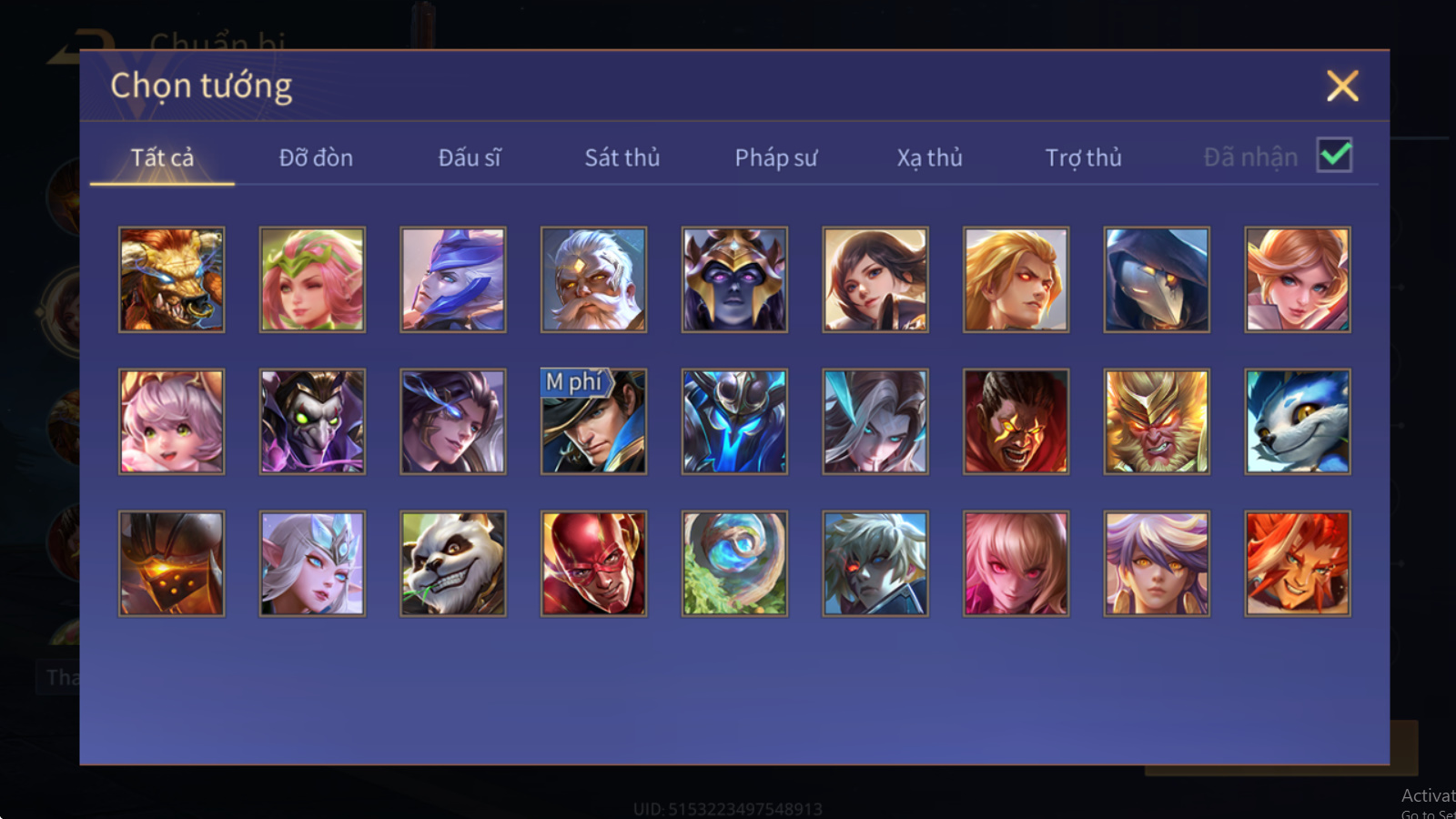Toggle the Đã nhận checkbox
This screenshot has width=1456, height=819.
1335,156
